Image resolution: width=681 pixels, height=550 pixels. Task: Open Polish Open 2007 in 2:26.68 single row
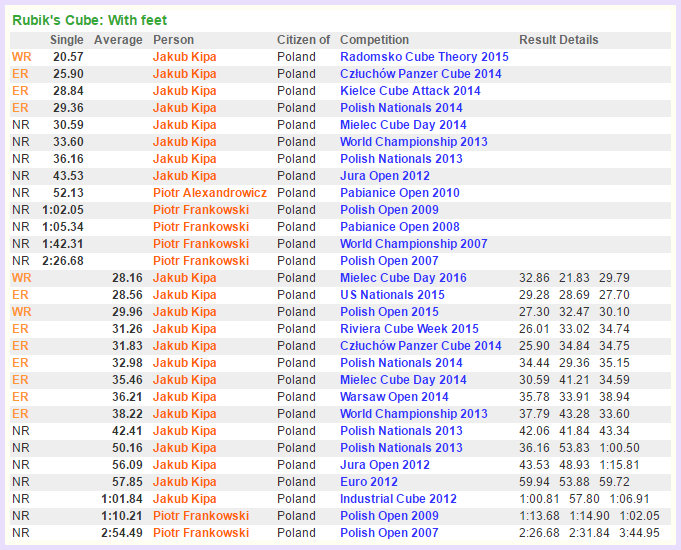click(389, 261)
